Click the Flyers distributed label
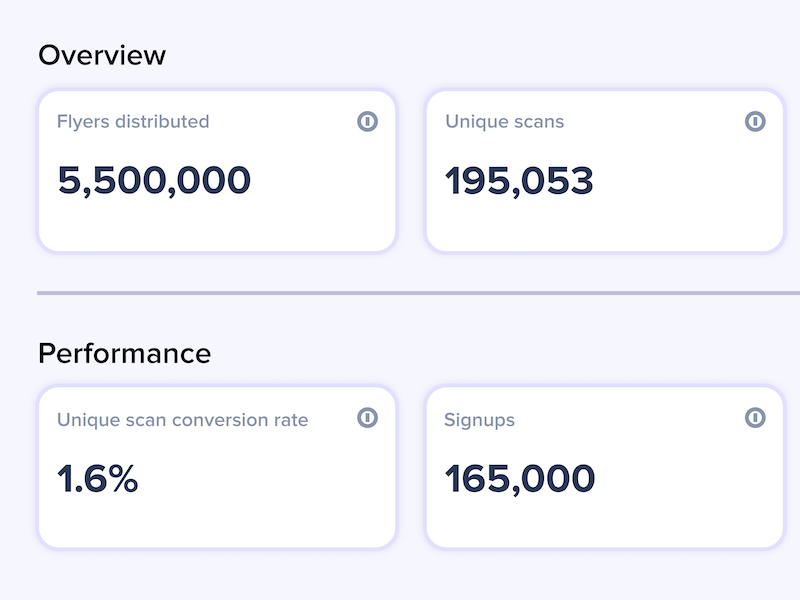This screenshot has width=800, height=600. tap(133, 121)
